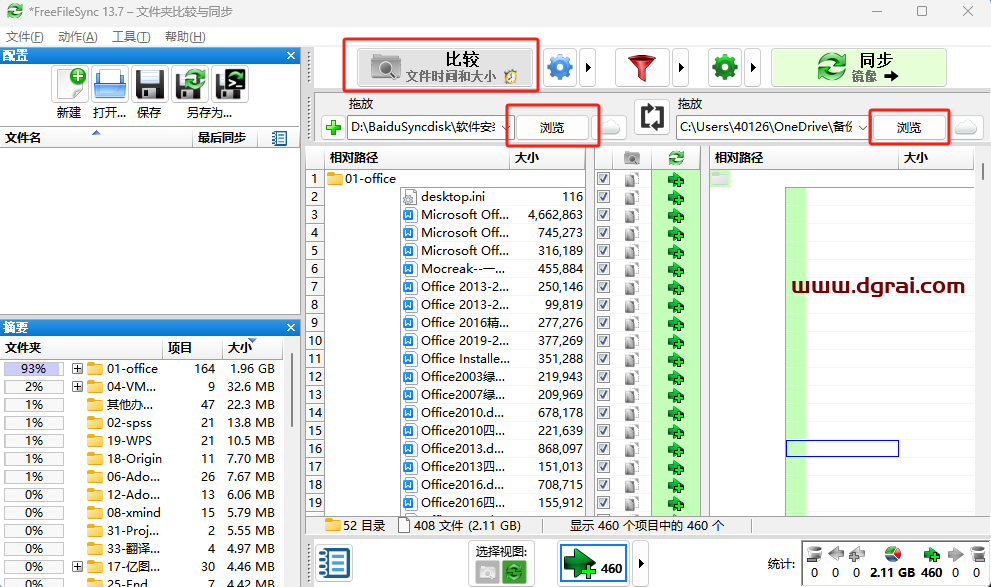
Task: Open right folder path dropdown
Action: click(862, 128)
